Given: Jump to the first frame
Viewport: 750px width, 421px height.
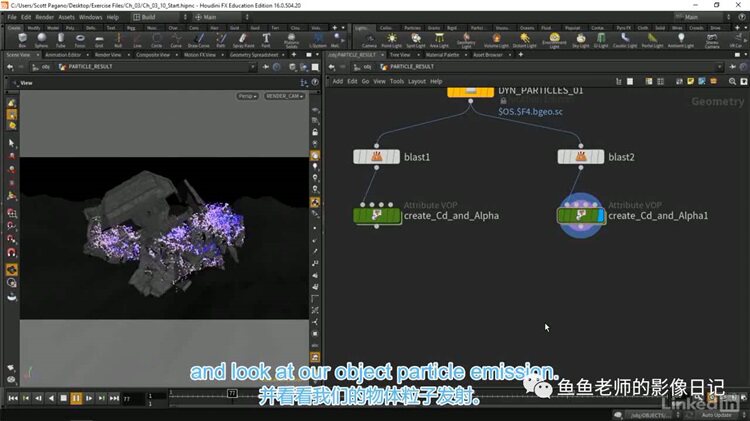Looking at the screenshot, I should pyautogui.click(x=13, y=398).
